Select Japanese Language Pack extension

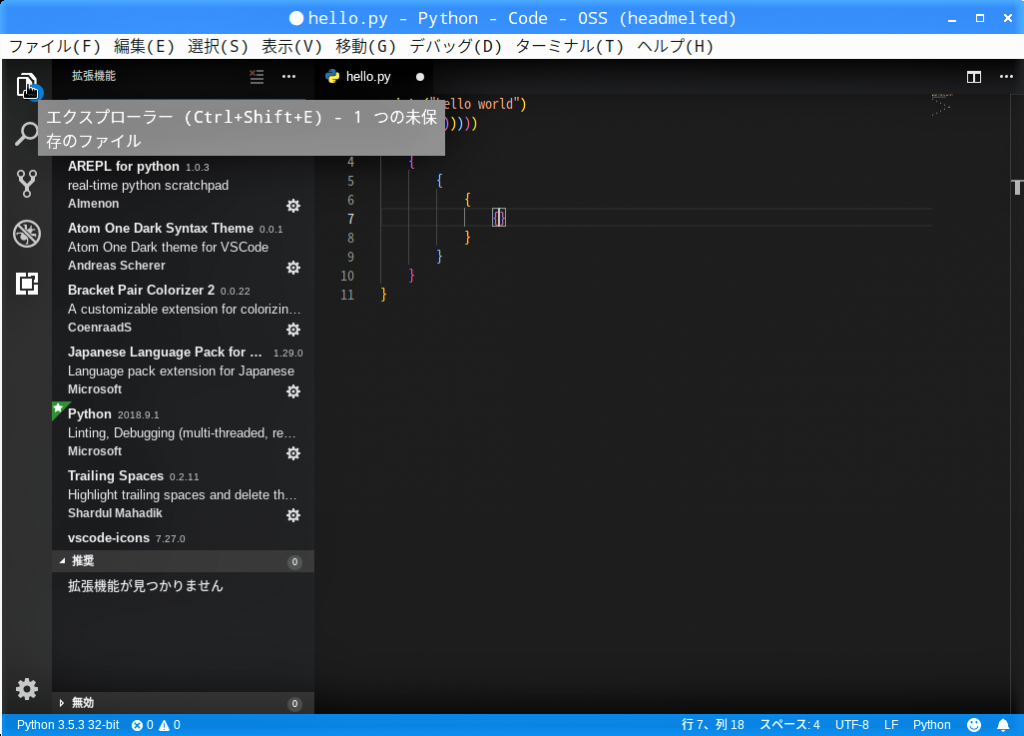point(184,371)
